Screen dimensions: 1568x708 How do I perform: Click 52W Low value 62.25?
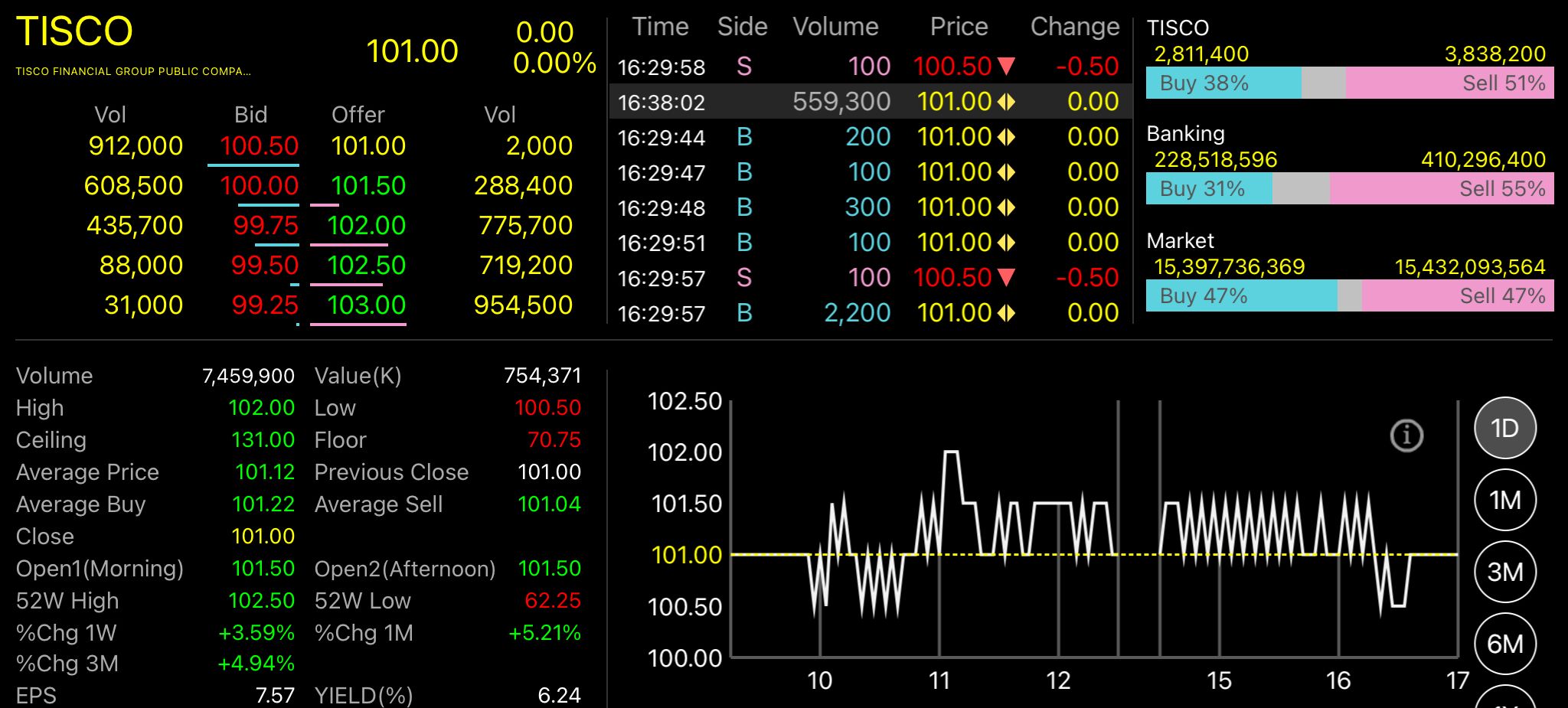point(552,601)
